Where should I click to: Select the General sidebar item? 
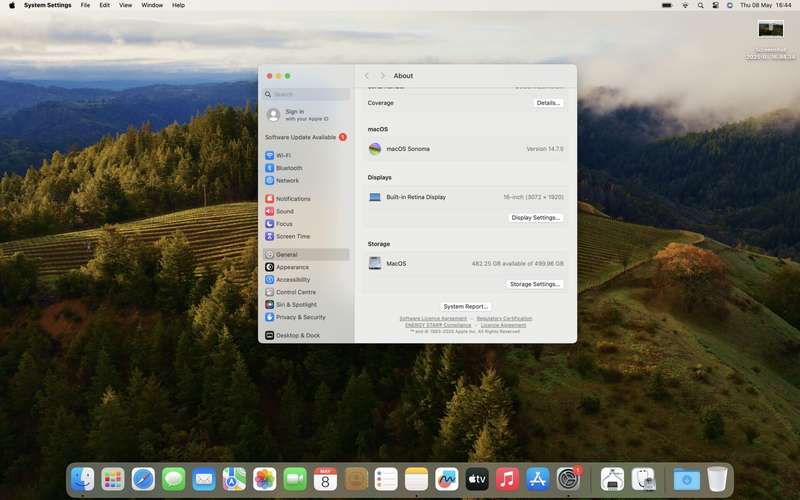(306, 254)
